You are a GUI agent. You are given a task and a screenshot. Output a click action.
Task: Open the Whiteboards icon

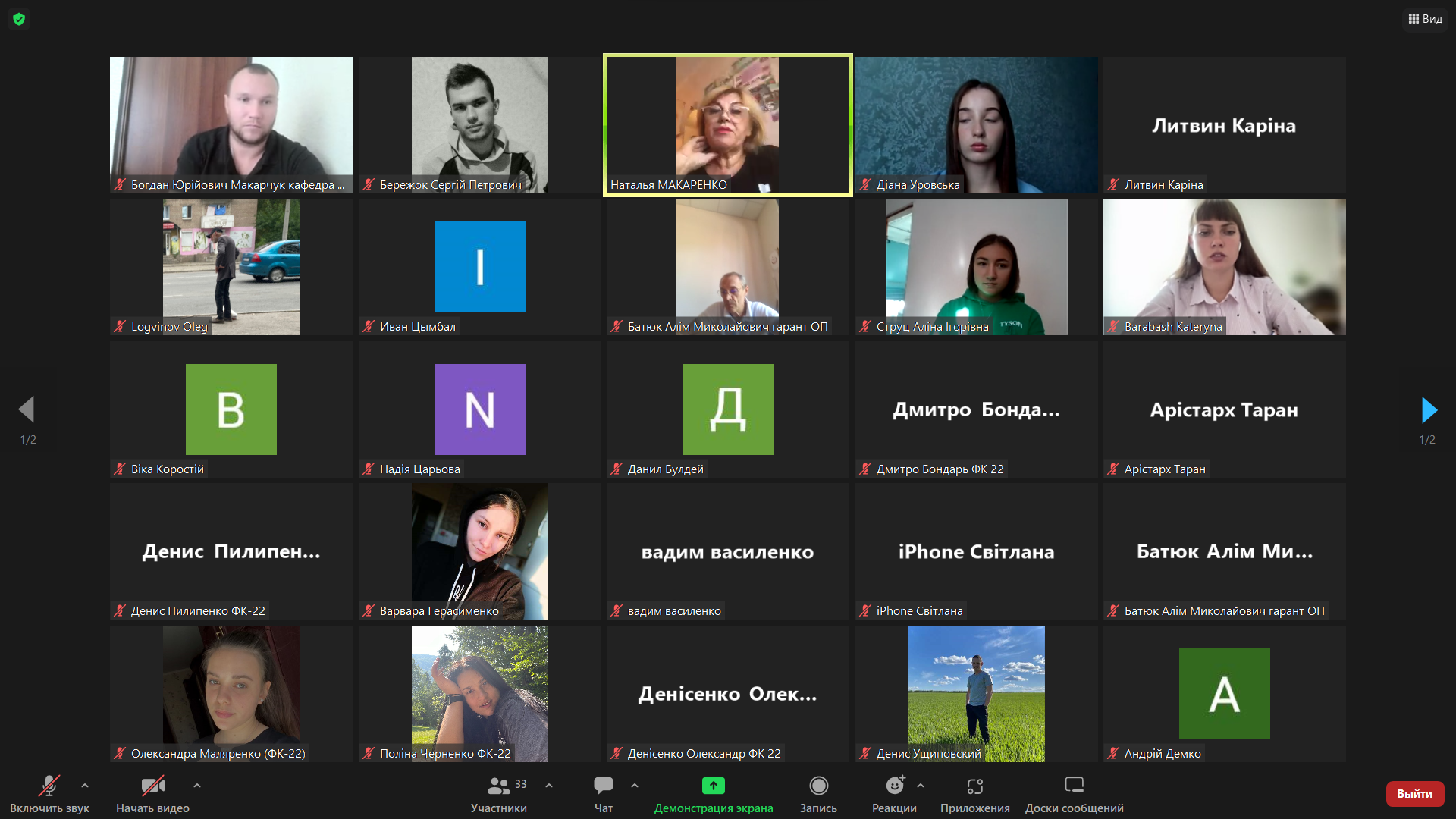click(x=1074, y=786)
